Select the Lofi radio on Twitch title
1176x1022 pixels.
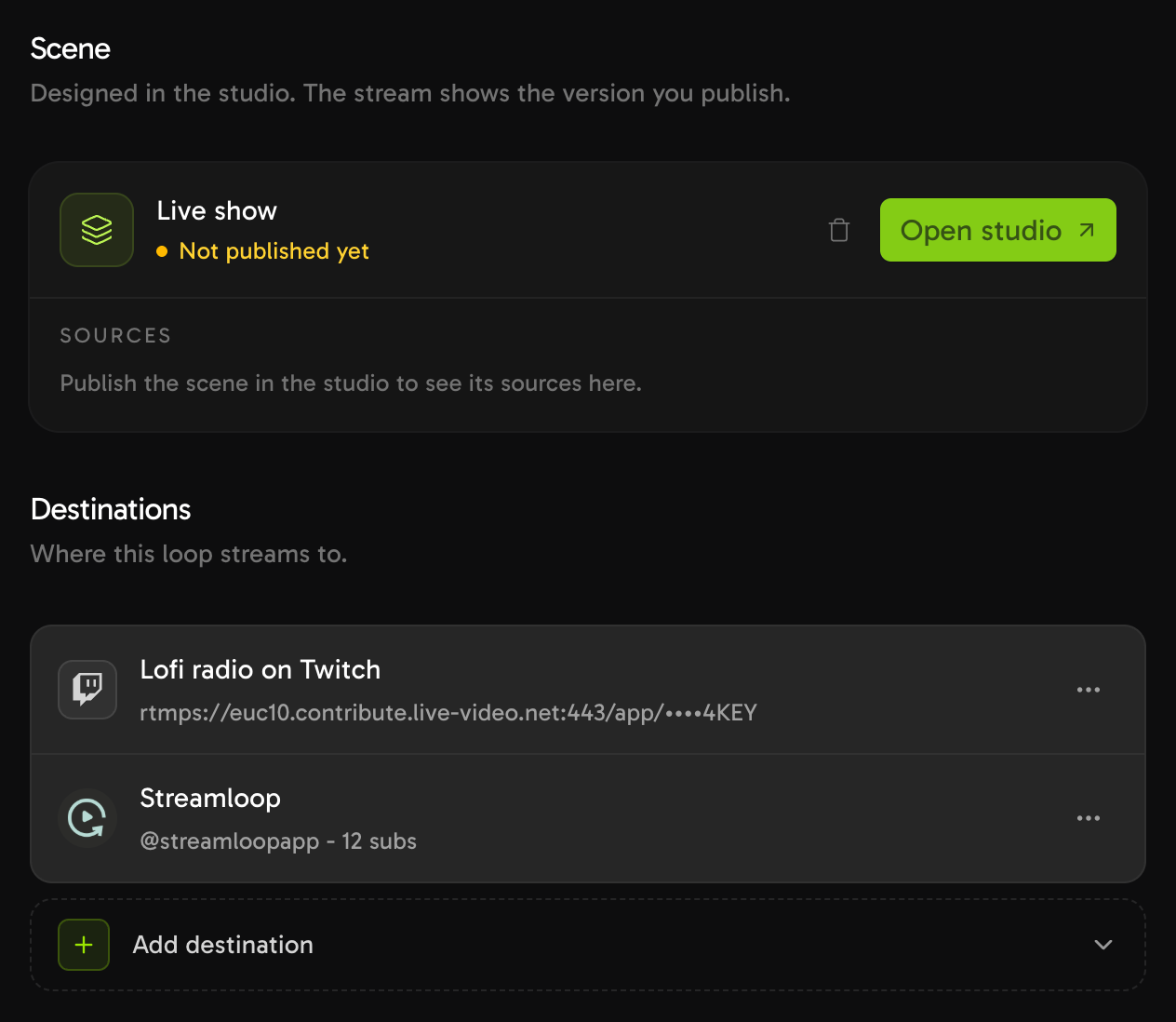[261, 669]
